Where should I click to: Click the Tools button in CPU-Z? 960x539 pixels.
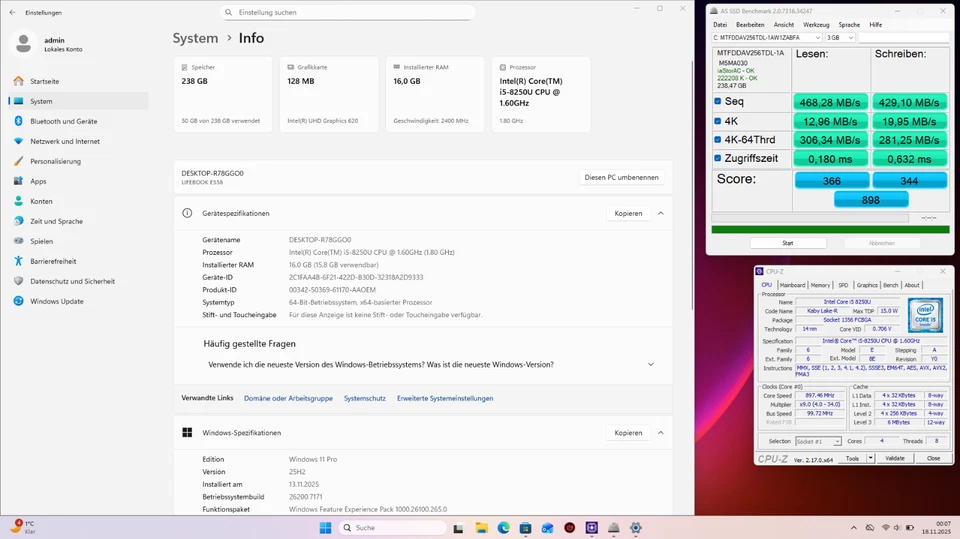pyautogui.click(x=852, y=458)
